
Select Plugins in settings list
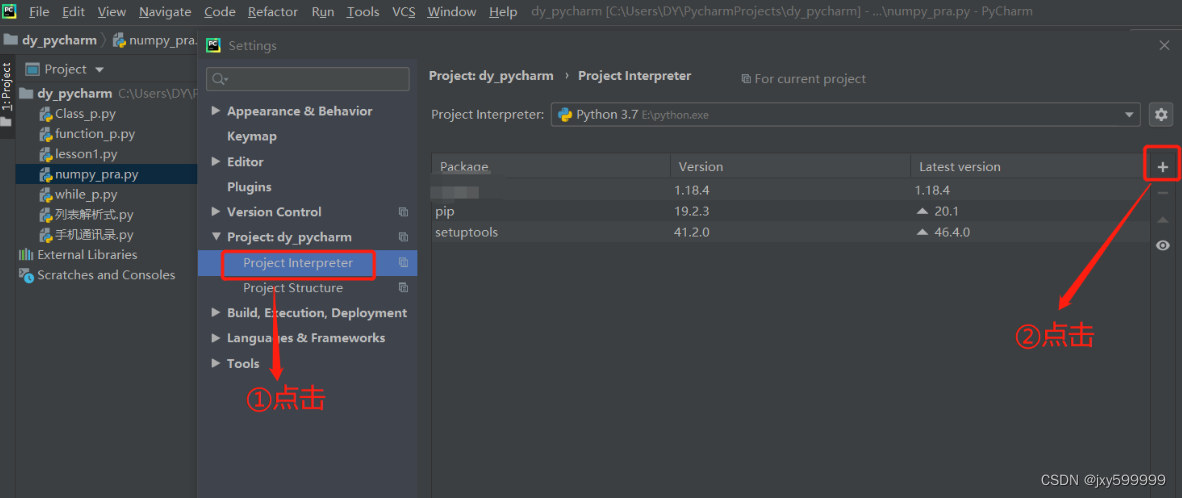click(249, 187)
